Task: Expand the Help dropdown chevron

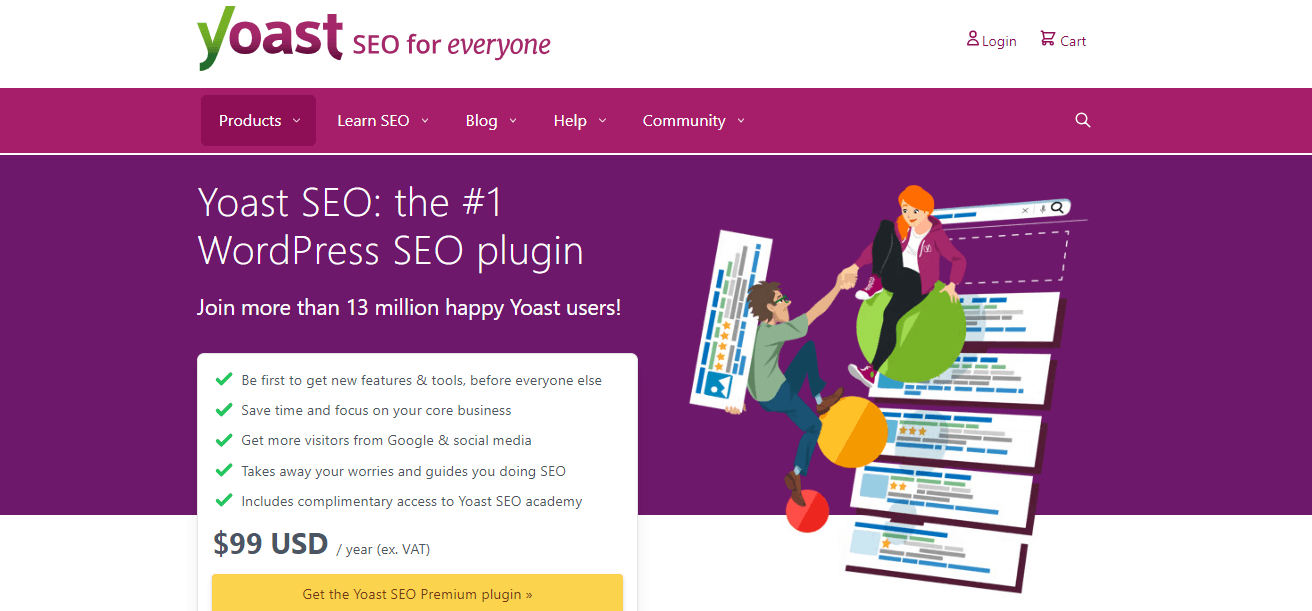Action: click(x=602, y=121)
